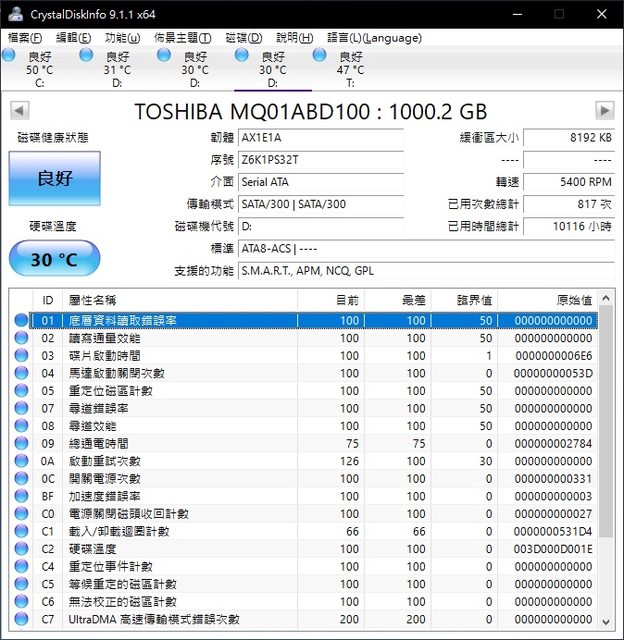This screenshot has width=624, height=640.
Task: Click the 30 °C temperature button
Action: pyautogui.click(x=54, y=259)
